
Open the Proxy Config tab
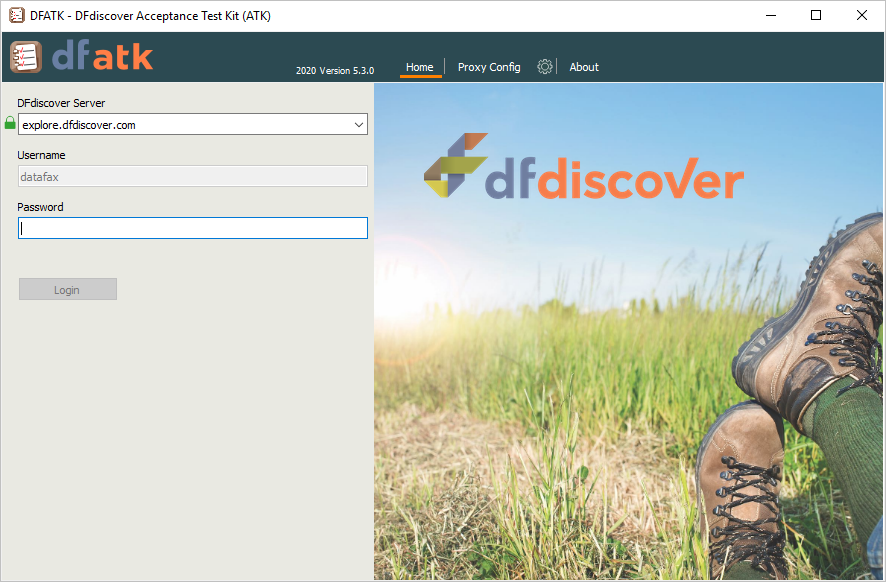pyautogui.click(x=489, y=67)
